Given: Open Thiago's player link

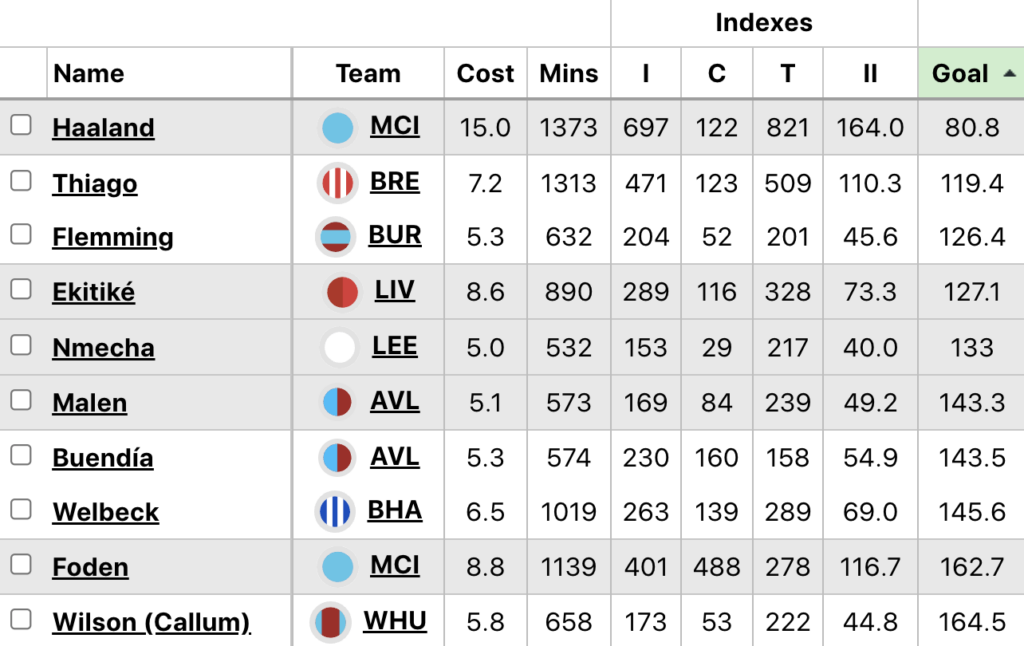Looking at the screenshot, I should pyautogui.click(x=95, y=184).
